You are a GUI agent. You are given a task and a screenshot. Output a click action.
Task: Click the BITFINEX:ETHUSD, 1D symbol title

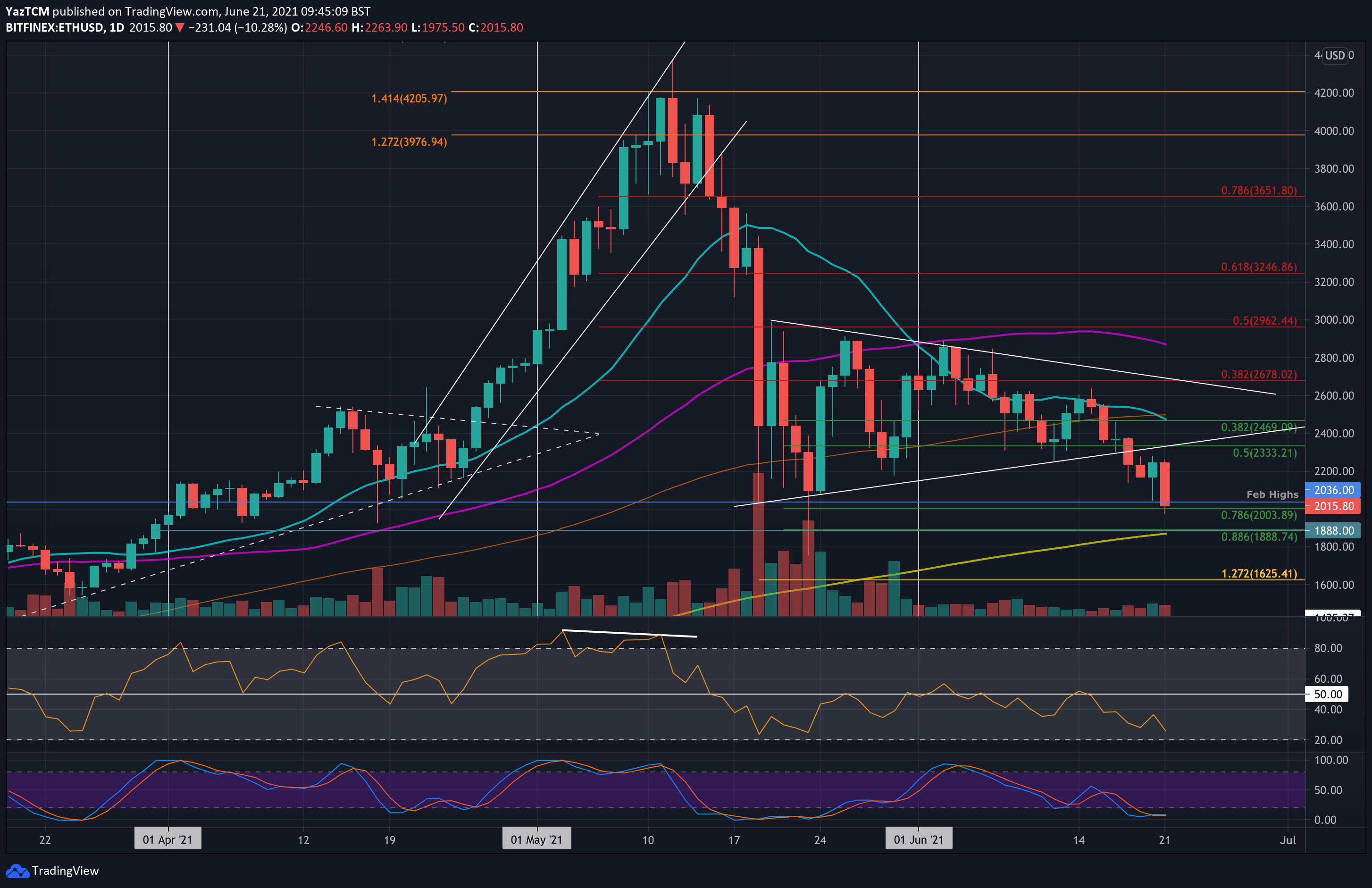tap(65, 28)
